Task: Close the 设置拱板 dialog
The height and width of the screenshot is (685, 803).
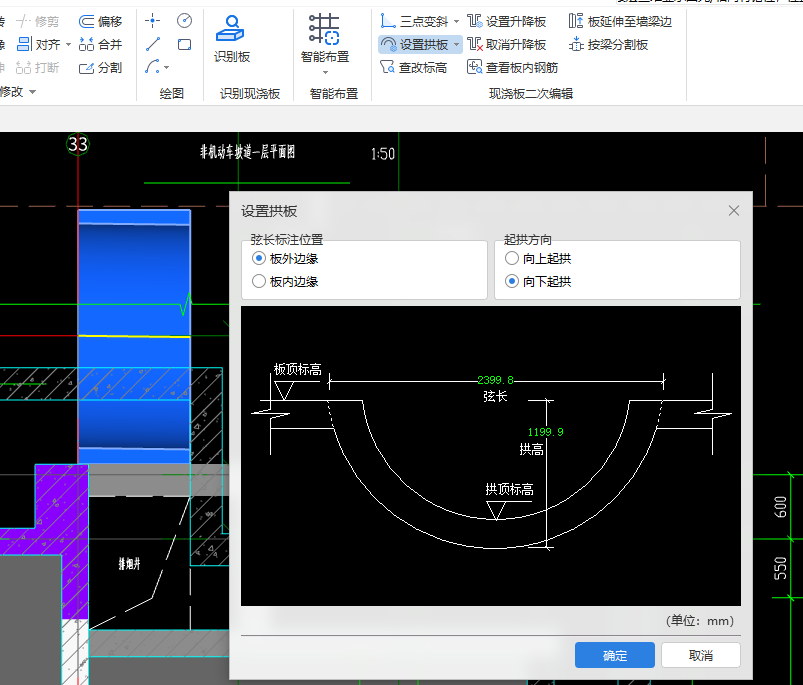Action: coord(734,210)
